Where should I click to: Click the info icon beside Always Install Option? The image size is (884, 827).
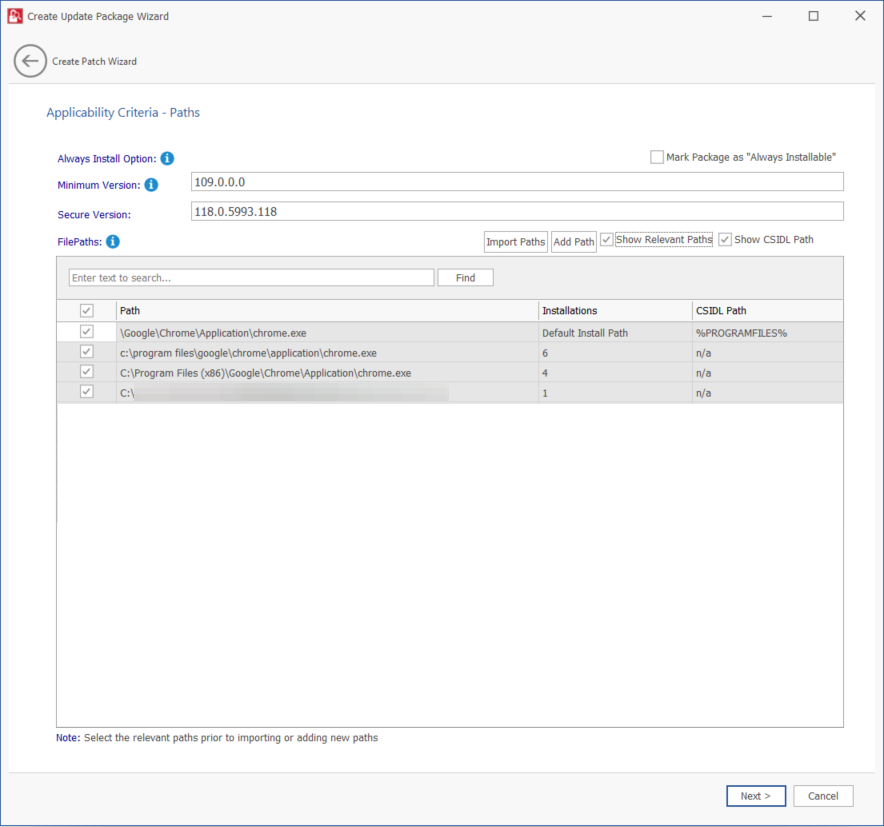tap(167, 159)
